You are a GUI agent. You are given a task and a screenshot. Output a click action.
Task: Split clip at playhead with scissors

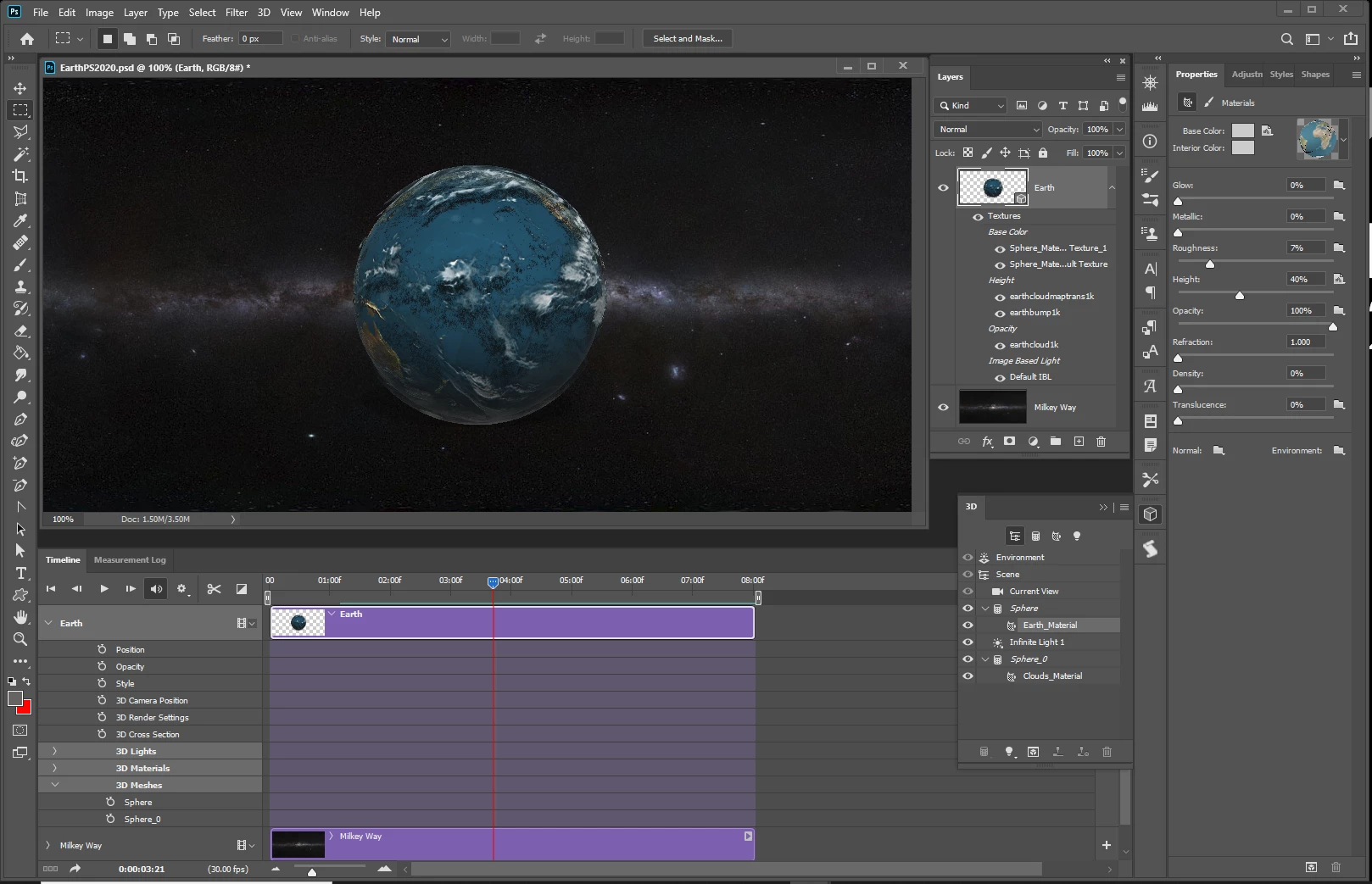[214, 589]
